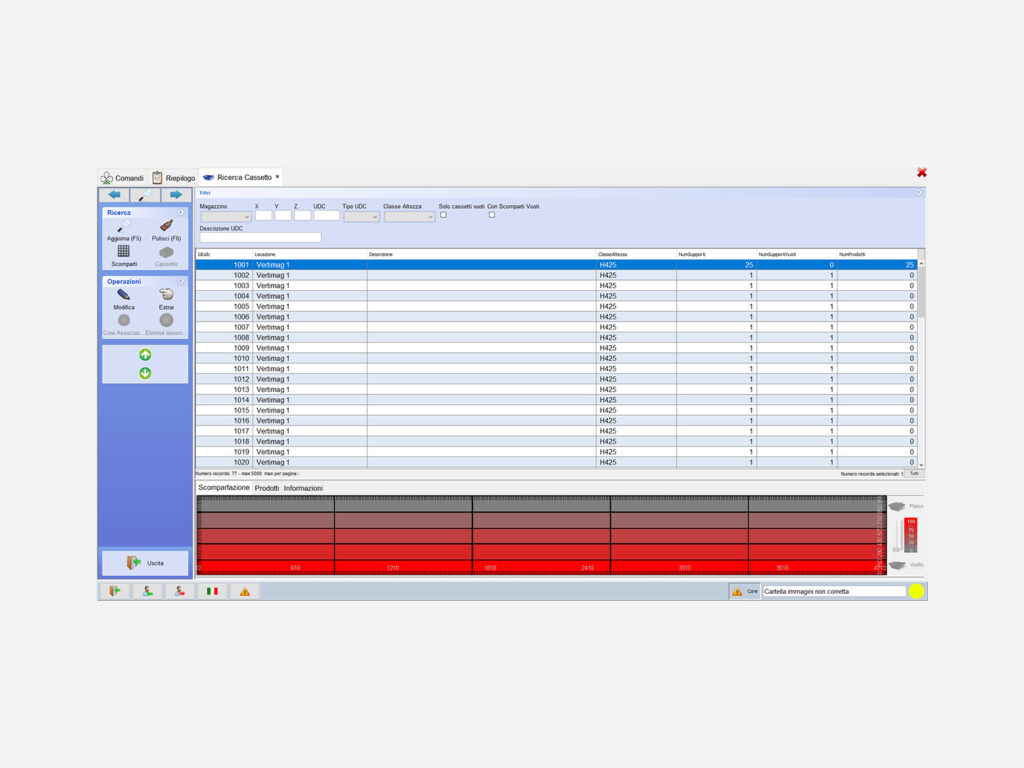Open the Scomparti grid icon
The width and height of the screenshot is (1024, 768).
(123, 251)
